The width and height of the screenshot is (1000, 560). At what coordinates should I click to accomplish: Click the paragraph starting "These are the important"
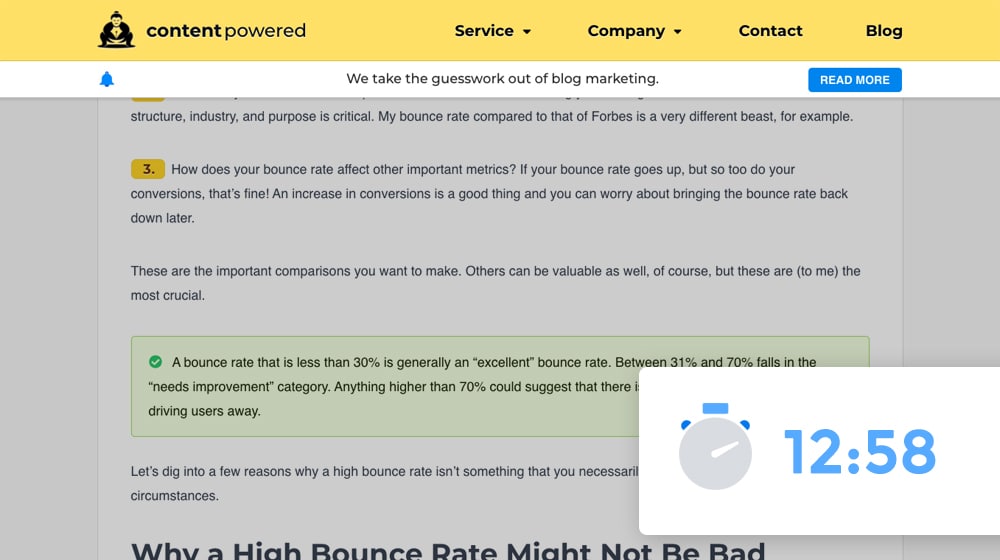pos(495,283)
